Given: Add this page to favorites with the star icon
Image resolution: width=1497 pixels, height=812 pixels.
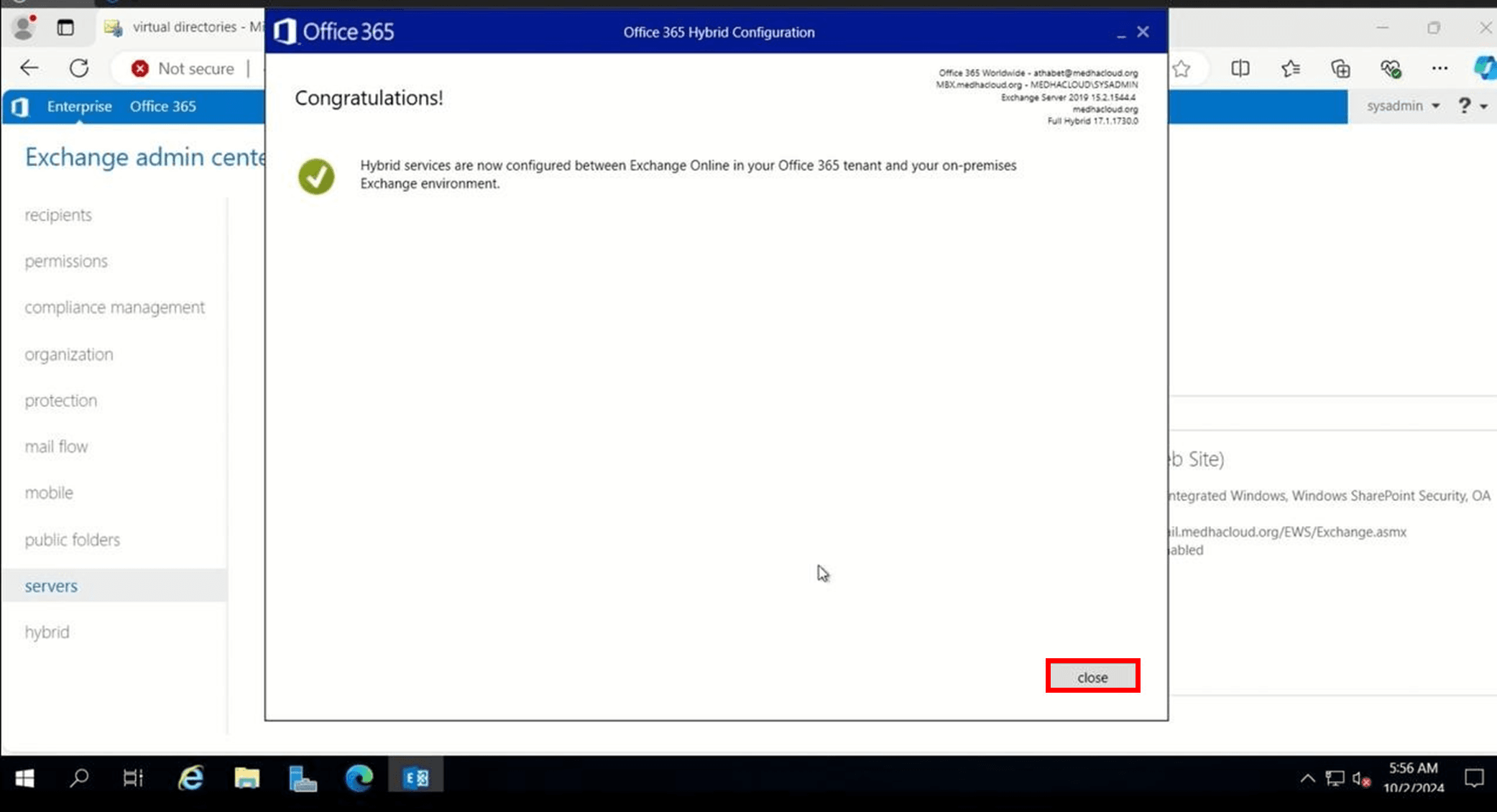Looking at the screenshot, I should tap(1182, 69).
